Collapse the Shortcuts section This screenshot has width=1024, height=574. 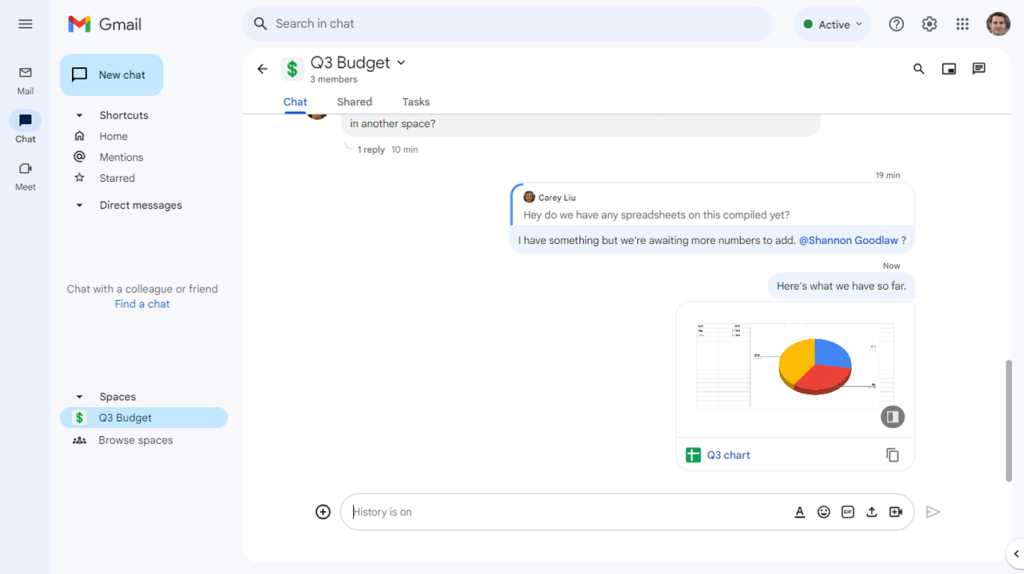click(79, 115)
